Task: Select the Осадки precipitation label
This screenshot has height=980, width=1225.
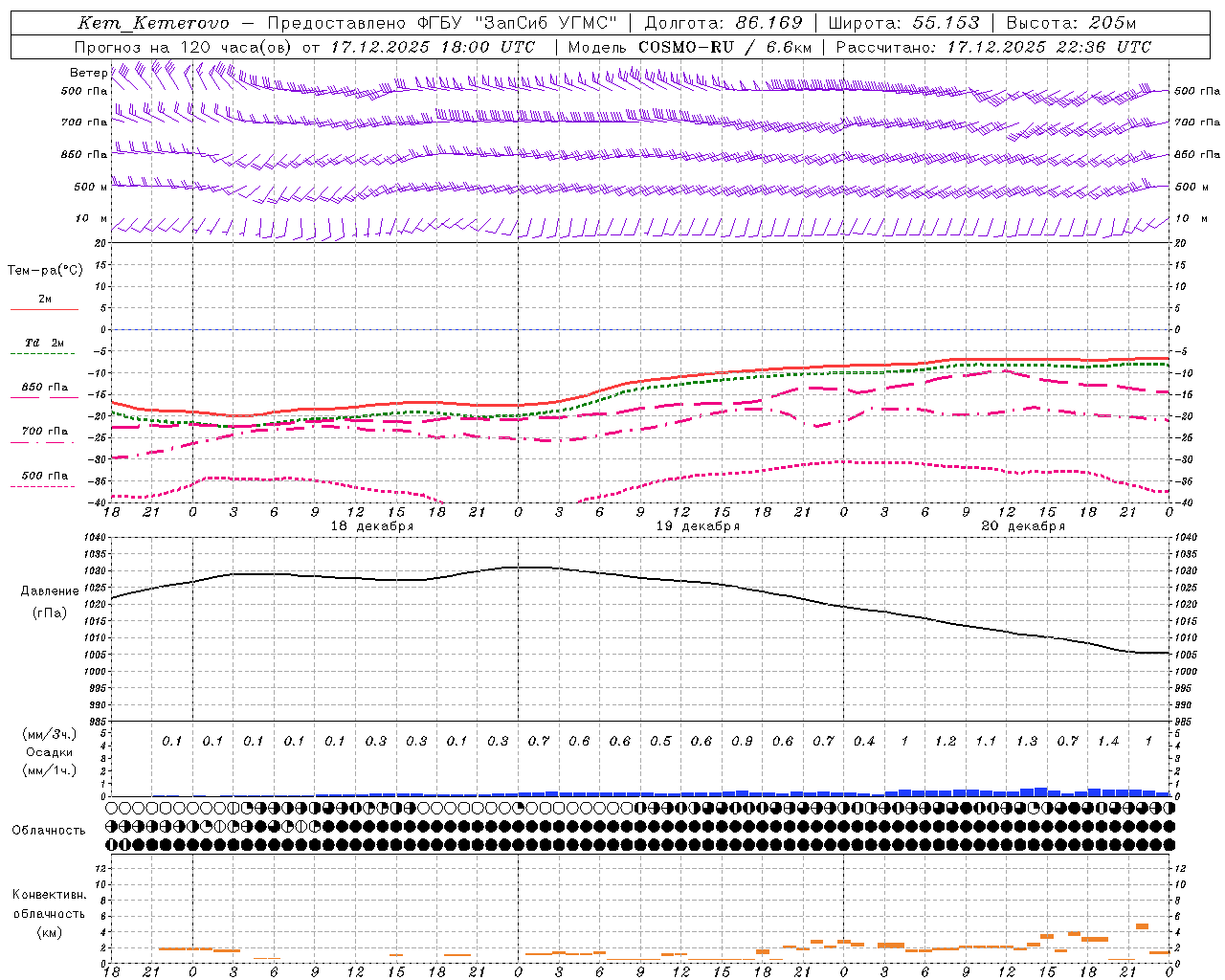Action: pyautogui.click(x=49, y=752)
